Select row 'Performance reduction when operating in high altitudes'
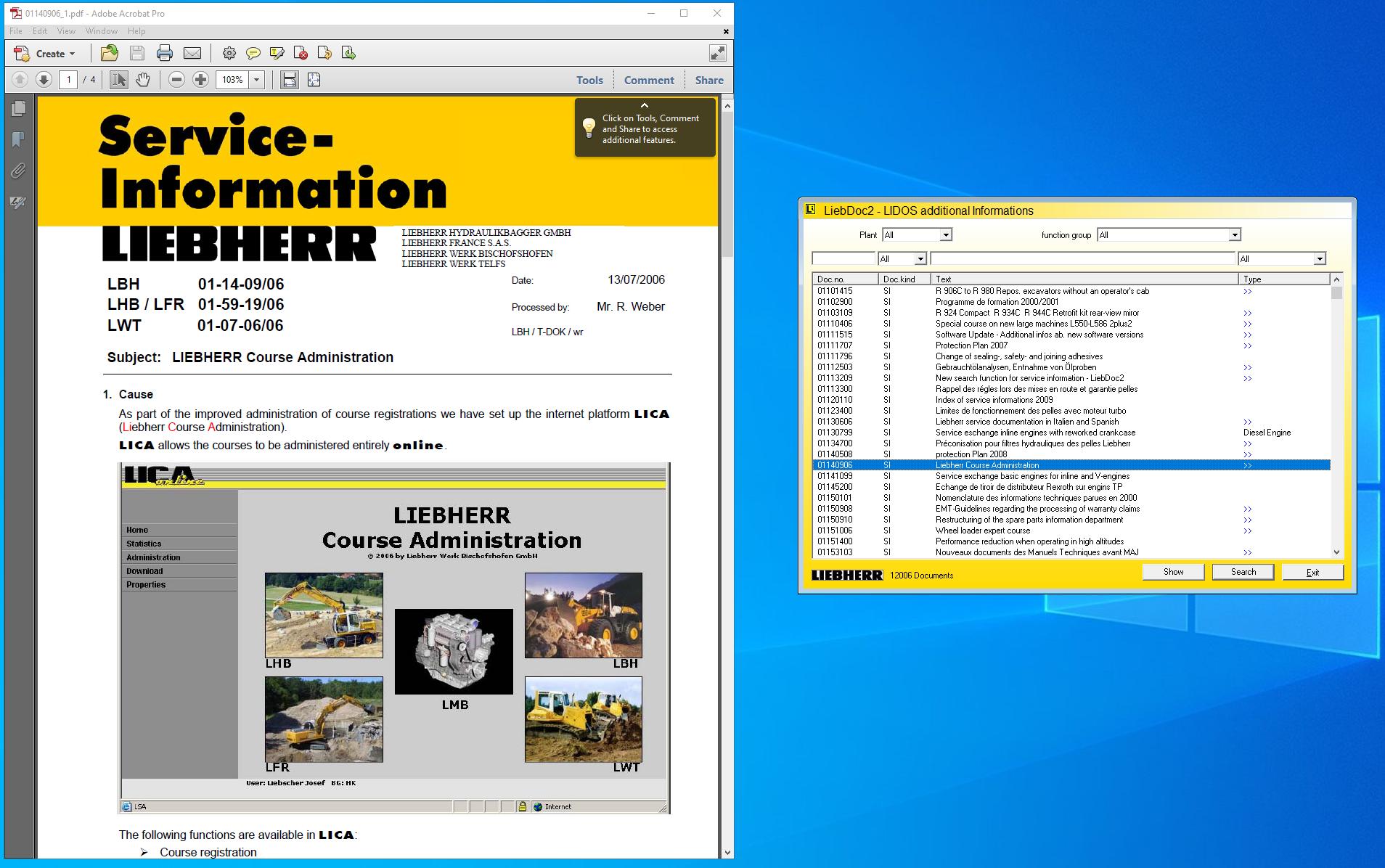Screen dimensions: 1385x868 (1071, 541)
